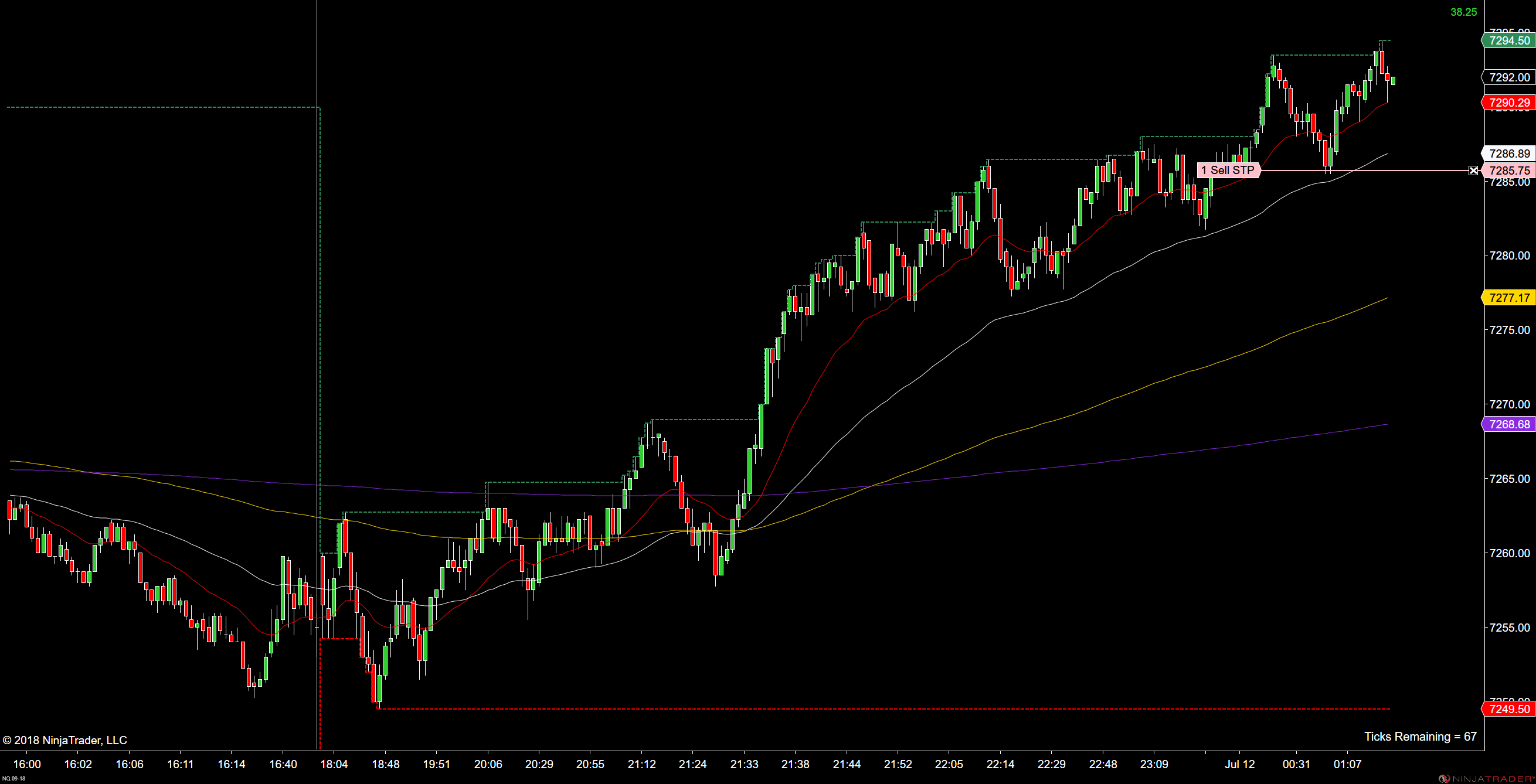Image resolution: width=1536 pixels, height=784 pixels.
Task: Click the 21:24 time axis label
Action: (x=693, y=764)
